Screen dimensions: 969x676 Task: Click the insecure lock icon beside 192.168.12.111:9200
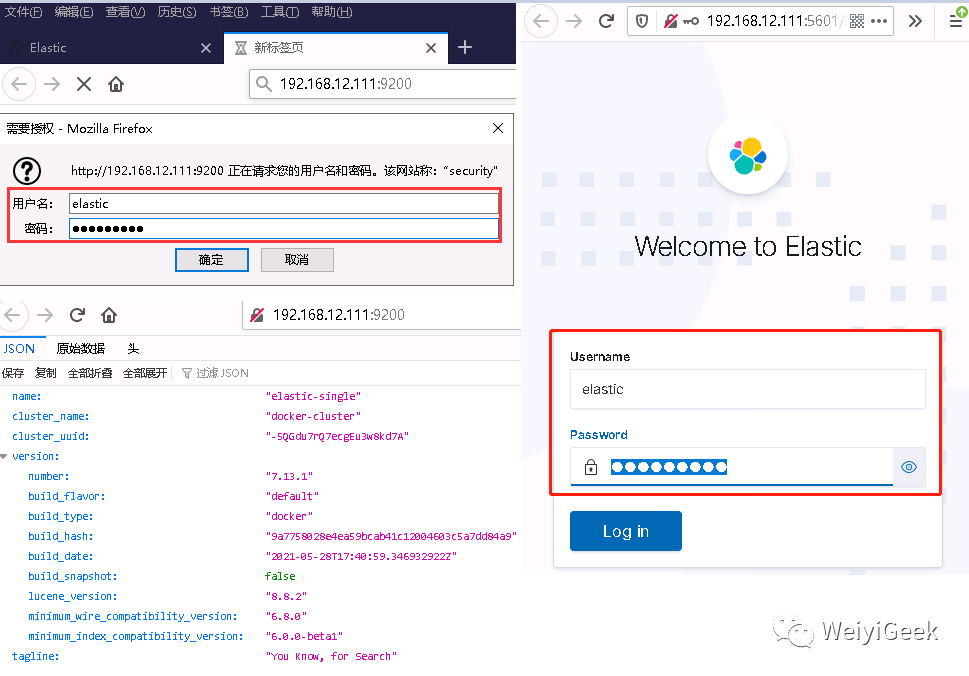pos(257,315)
